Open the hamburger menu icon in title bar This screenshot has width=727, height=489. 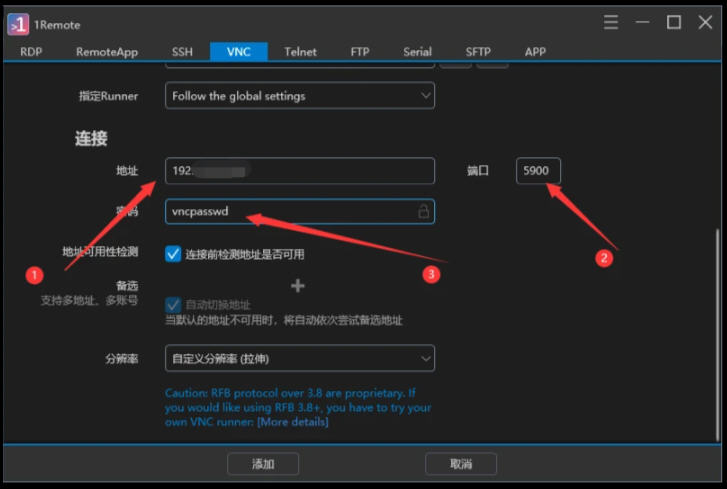[611, 22]
